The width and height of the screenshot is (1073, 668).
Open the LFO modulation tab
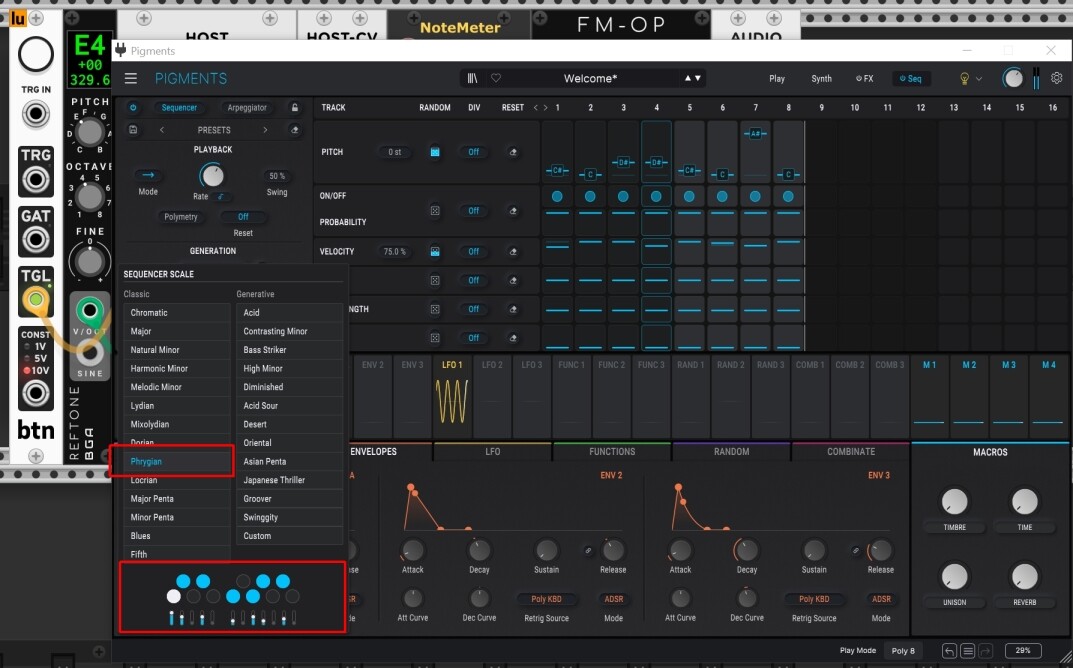pyautogui.click(x=493, y=452)
